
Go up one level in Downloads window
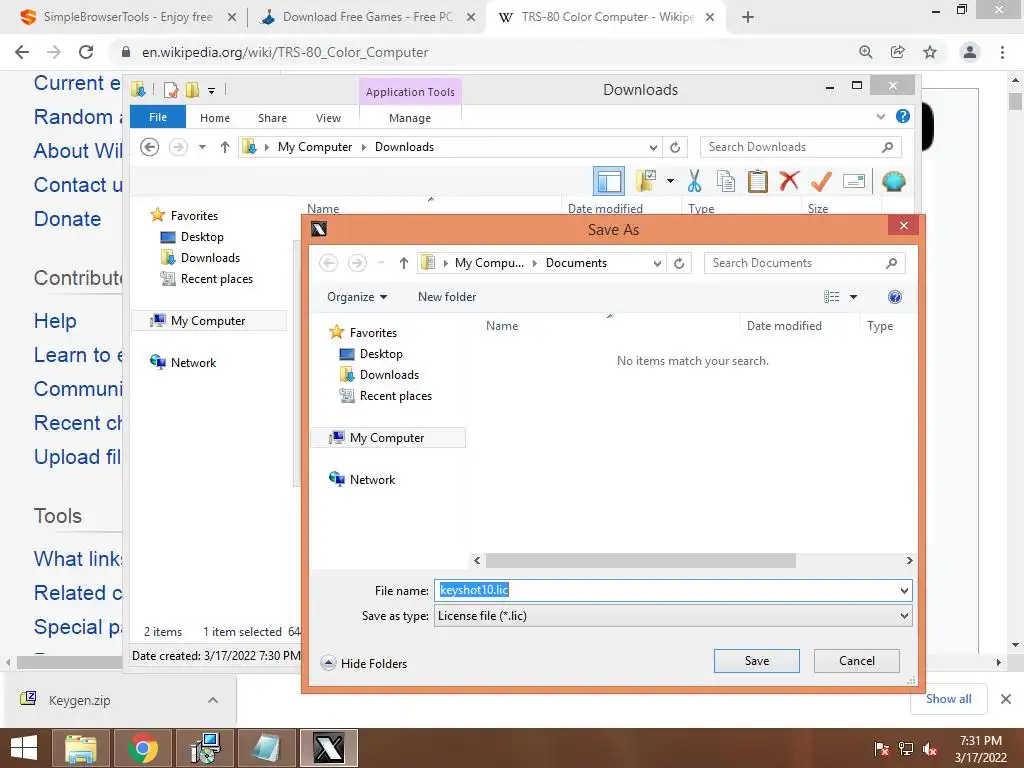coord(225,147)
